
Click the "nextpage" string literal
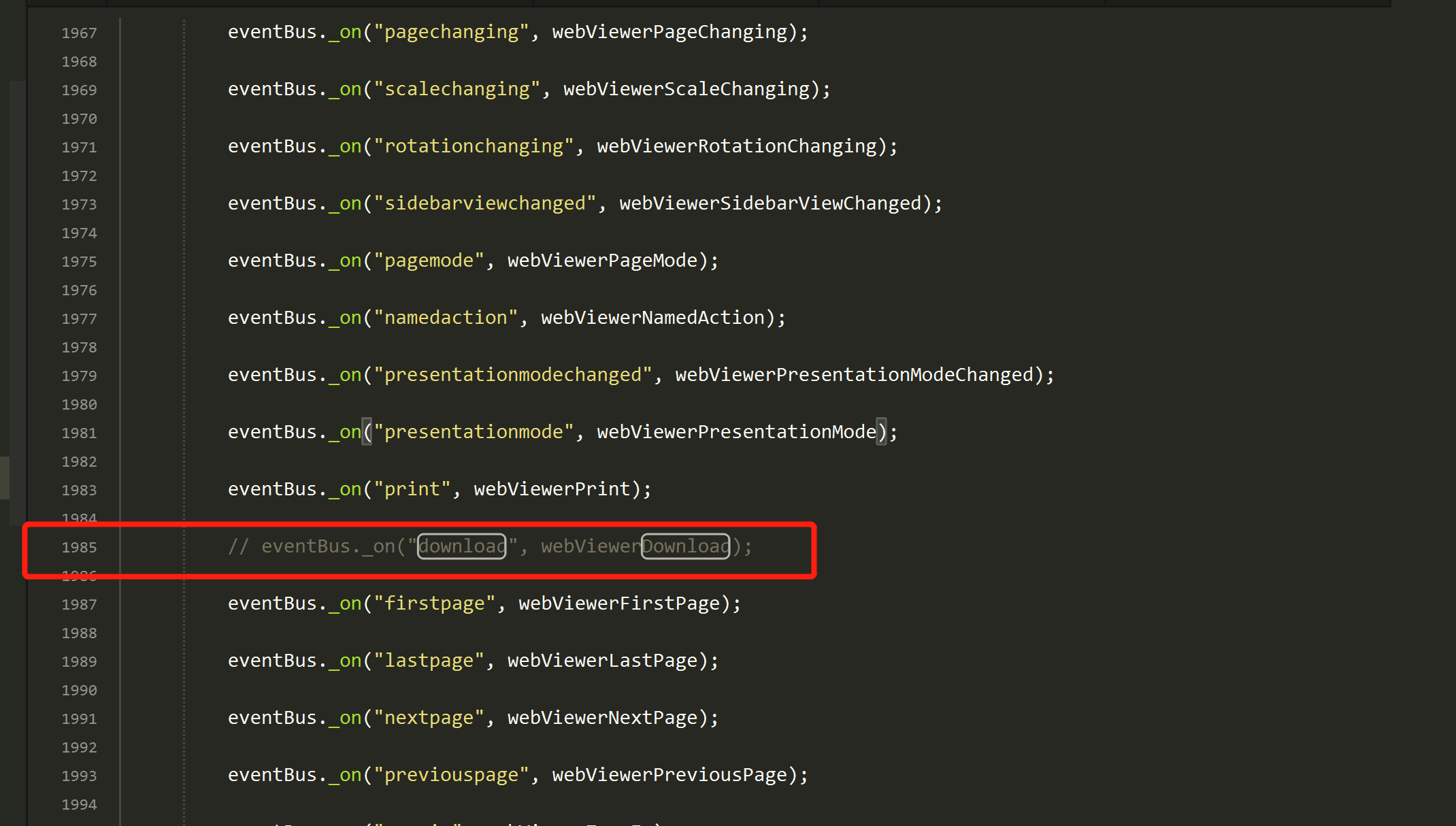pos(429,718)
